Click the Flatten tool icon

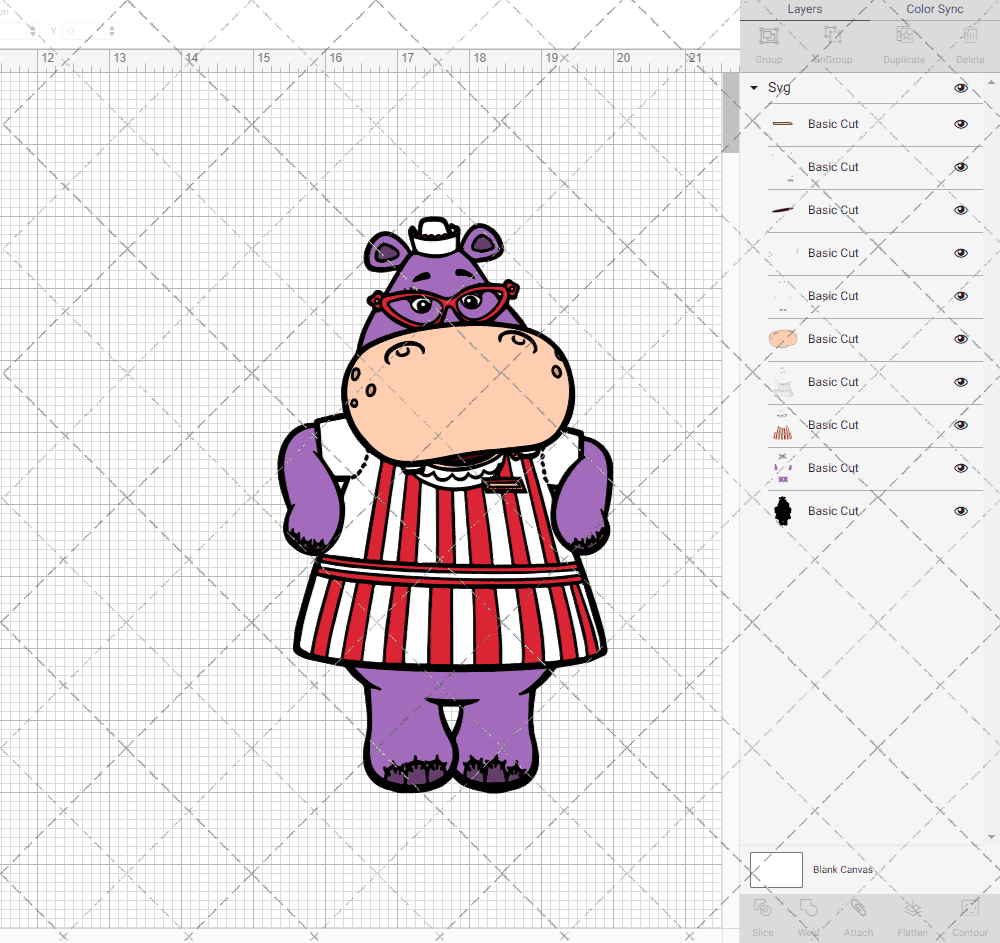coord(912,907)
